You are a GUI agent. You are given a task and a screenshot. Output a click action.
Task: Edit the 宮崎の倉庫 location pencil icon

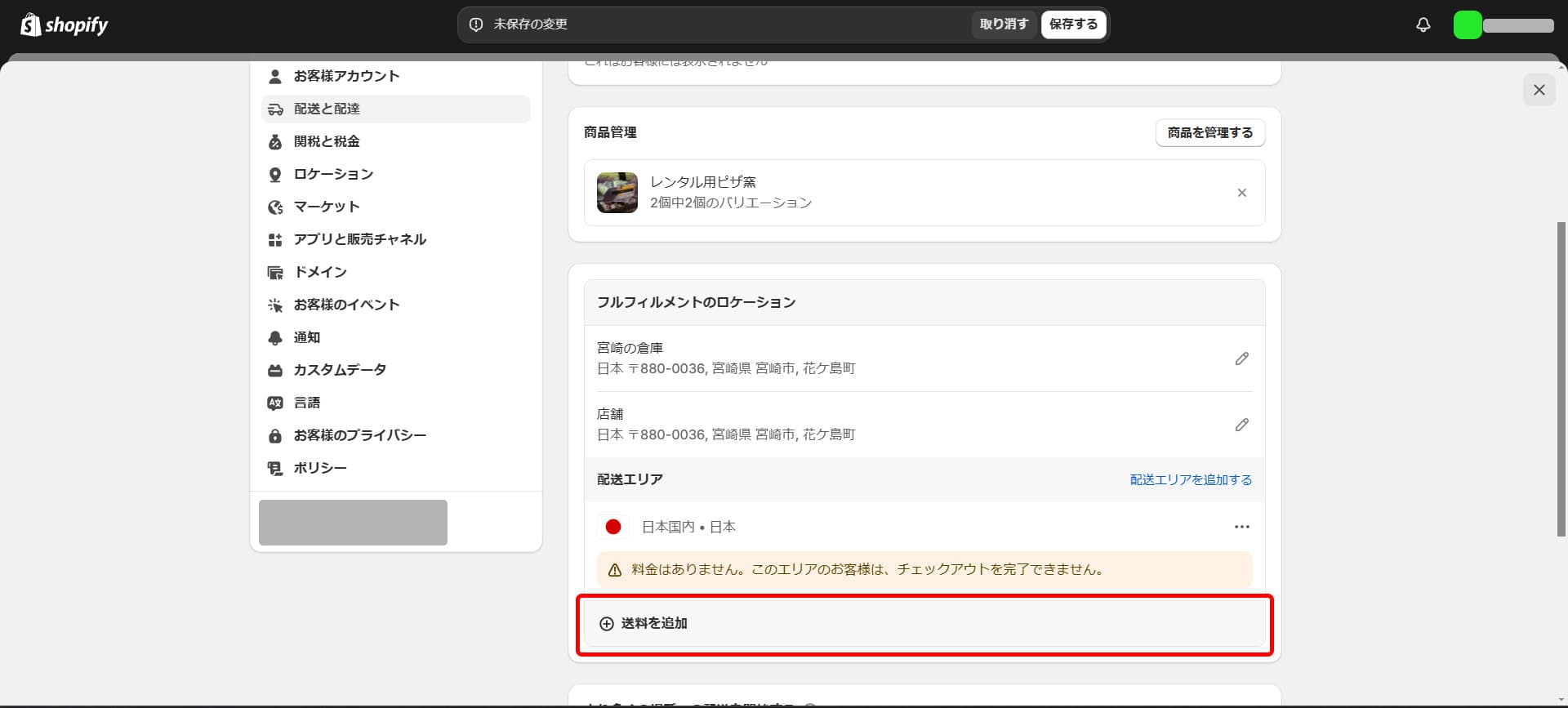1241,358
